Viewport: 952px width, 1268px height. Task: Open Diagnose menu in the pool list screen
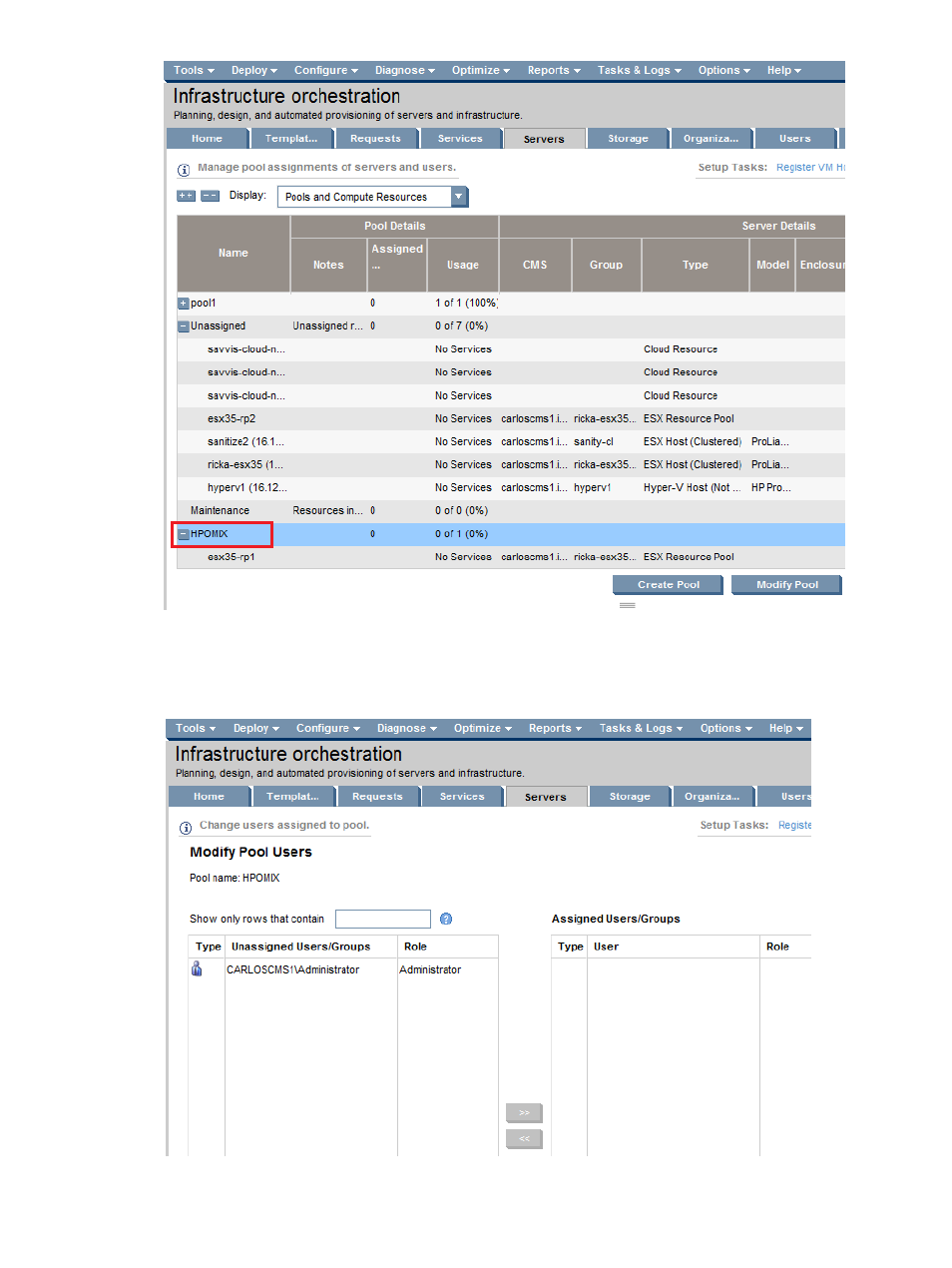click(x=405, y=71)
